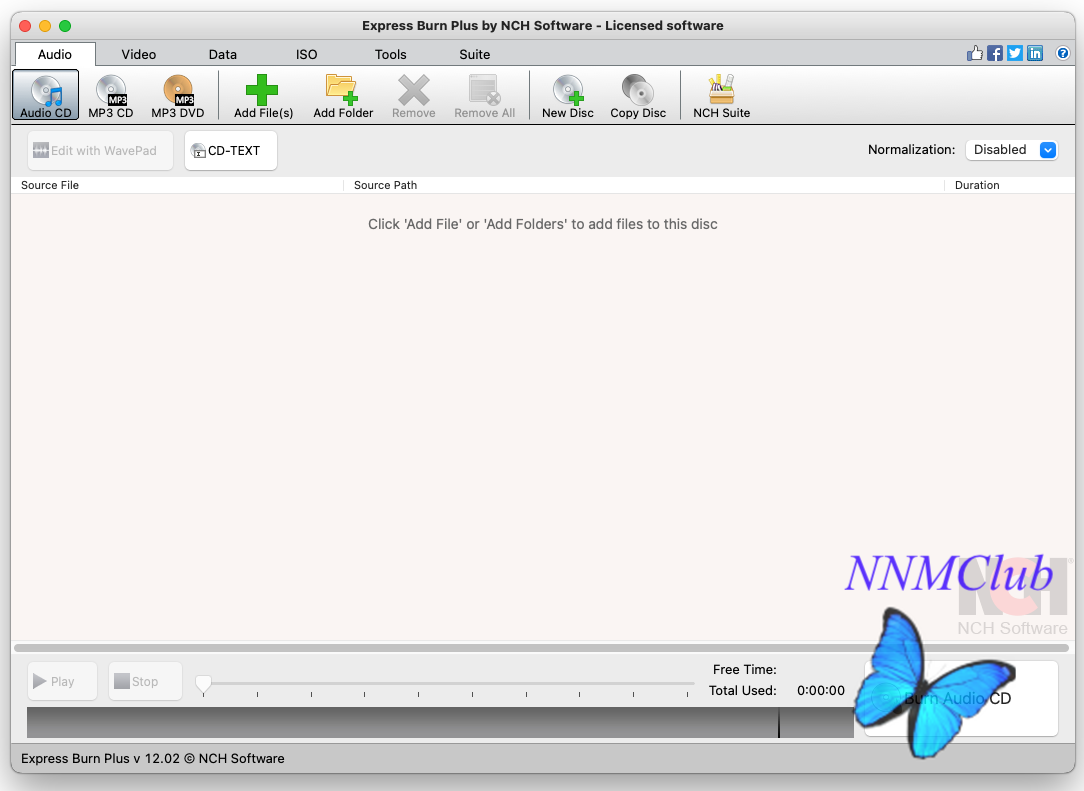Viewport: 1084px width, 791px height.
Task: Click the disc capacity usage bar
Action: click(440, 723)
